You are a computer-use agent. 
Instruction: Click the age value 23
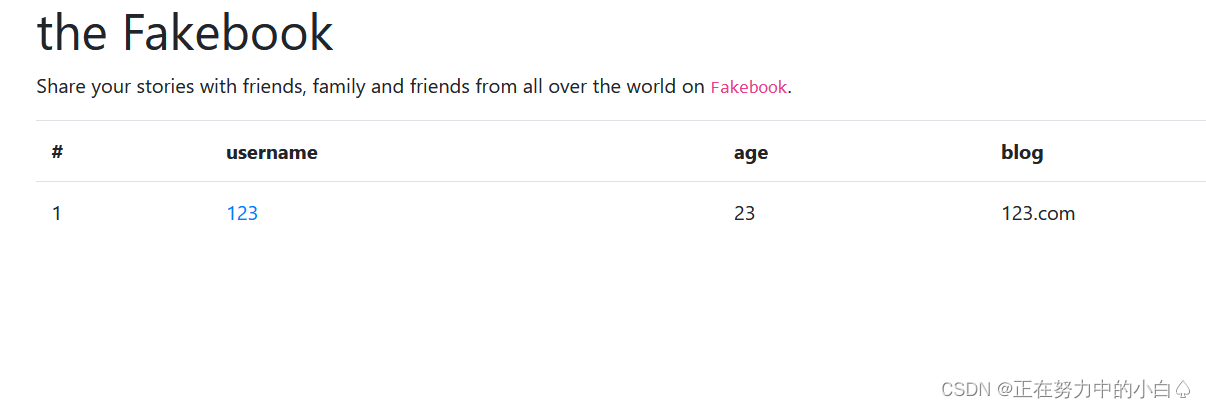coord(744,213)
